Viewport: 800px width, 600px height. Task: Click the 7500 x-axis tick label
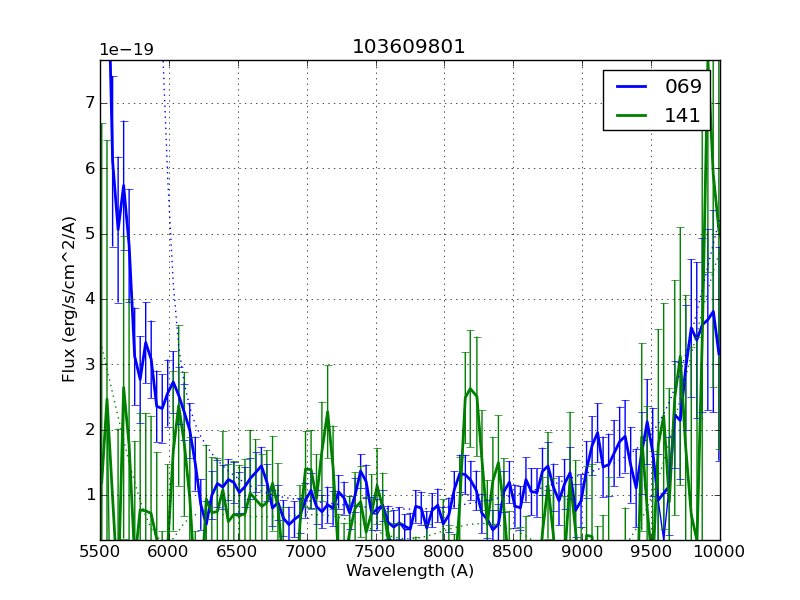click(376, 551)
